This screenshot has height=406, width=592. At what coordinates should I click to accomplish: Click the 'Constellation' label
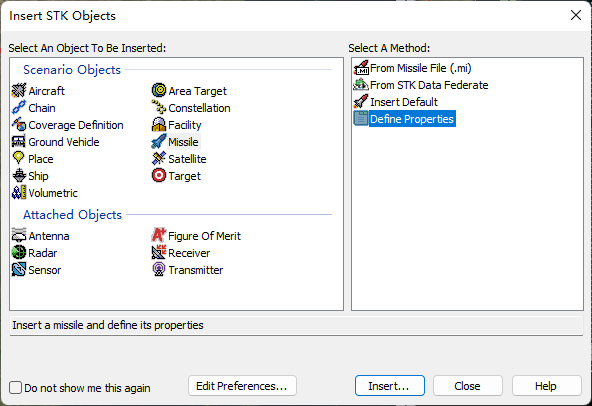[x=199, y=108]
